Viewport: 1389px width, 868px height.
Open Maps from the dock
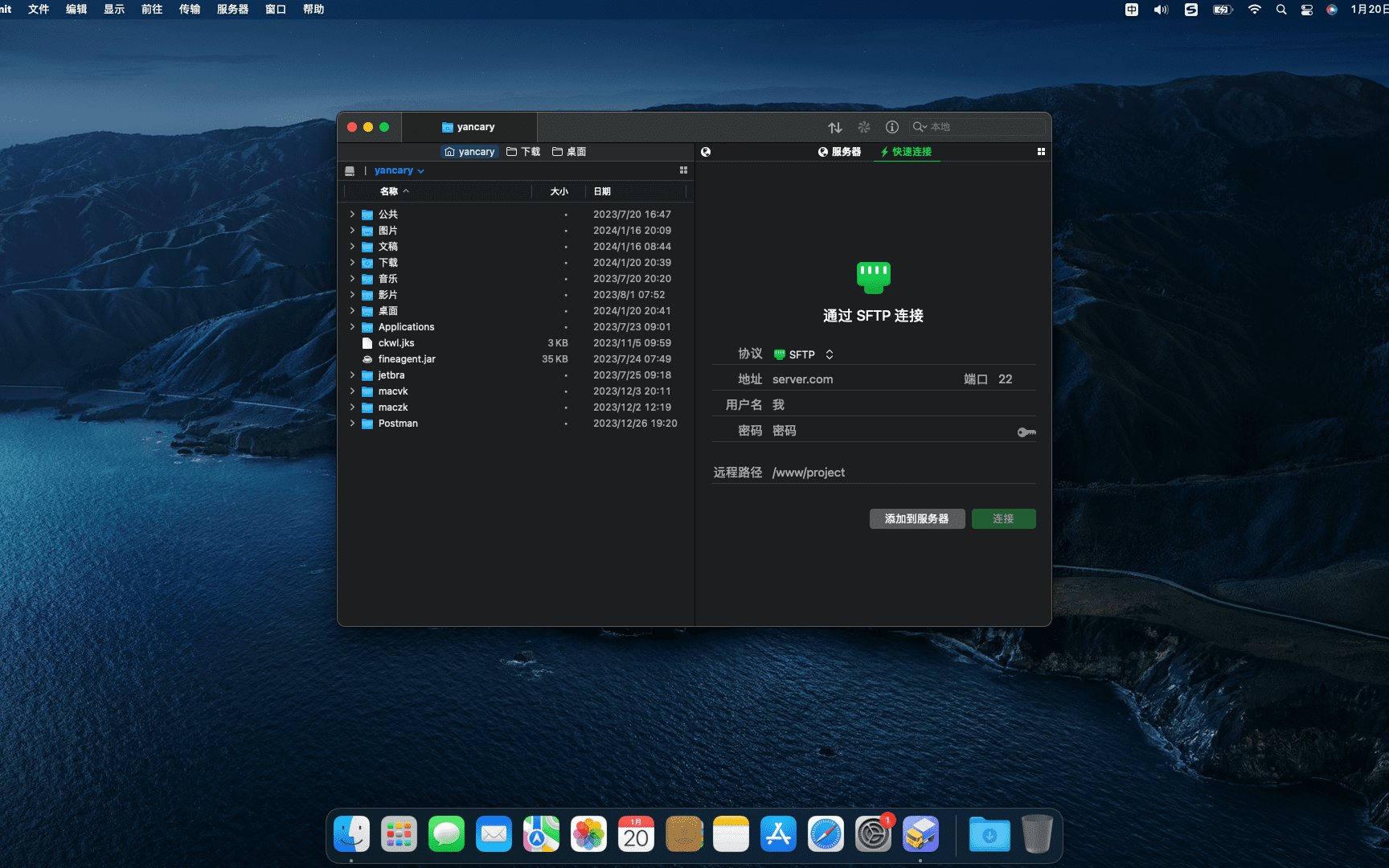tap(541, 834)
